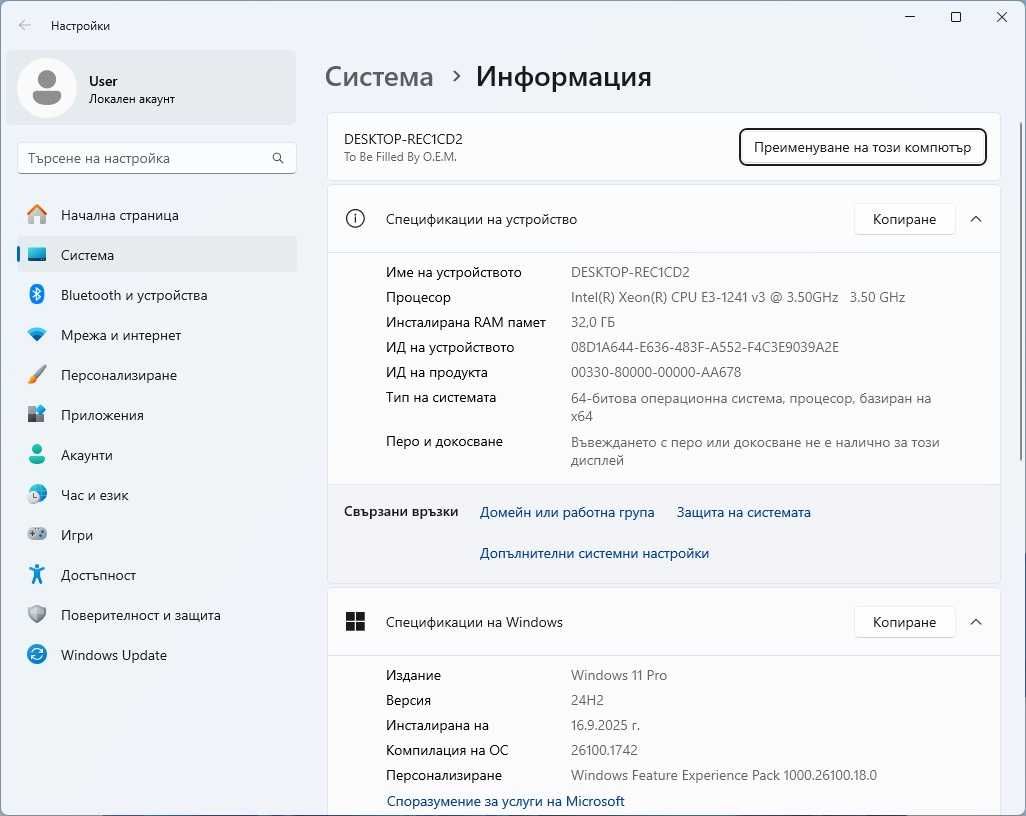Open Начална страница in the sidebar
Viewport: 1026px width, 816px height.
(x=157, y=215)
